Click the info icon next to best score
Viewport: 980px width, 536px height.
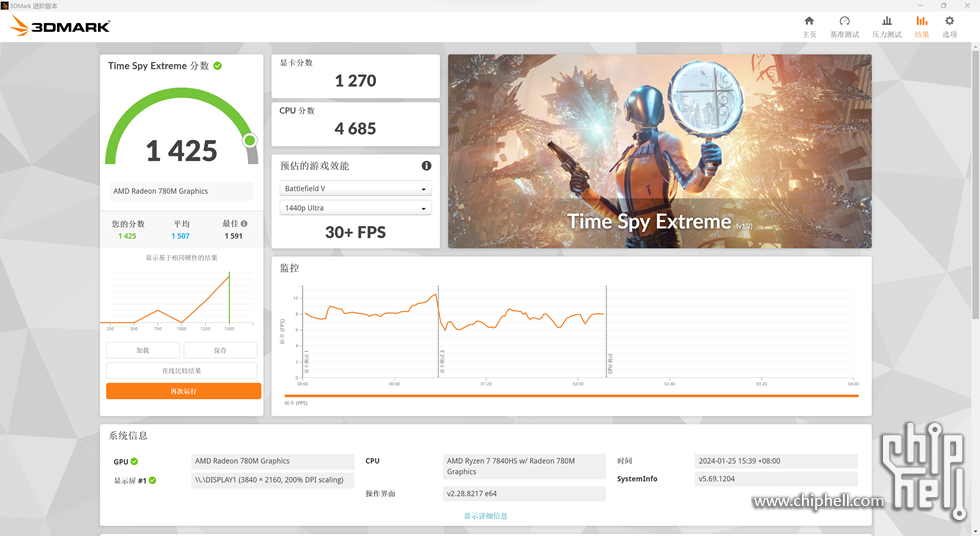pos(244,223)
